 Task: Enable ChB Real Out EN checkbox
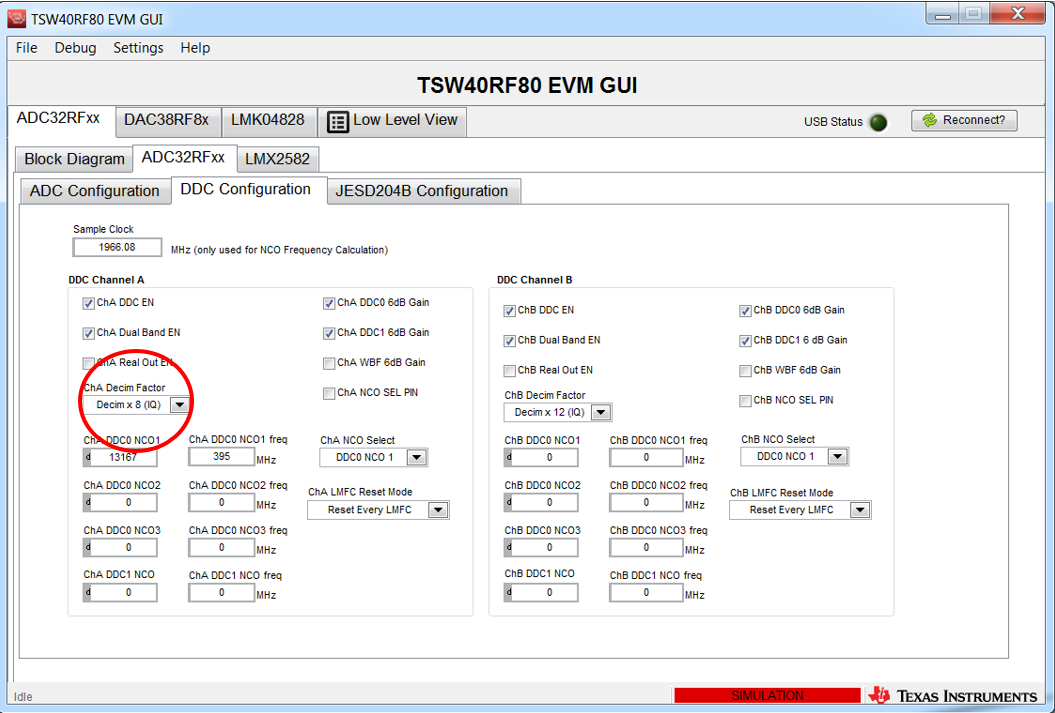tap(509, 371)
